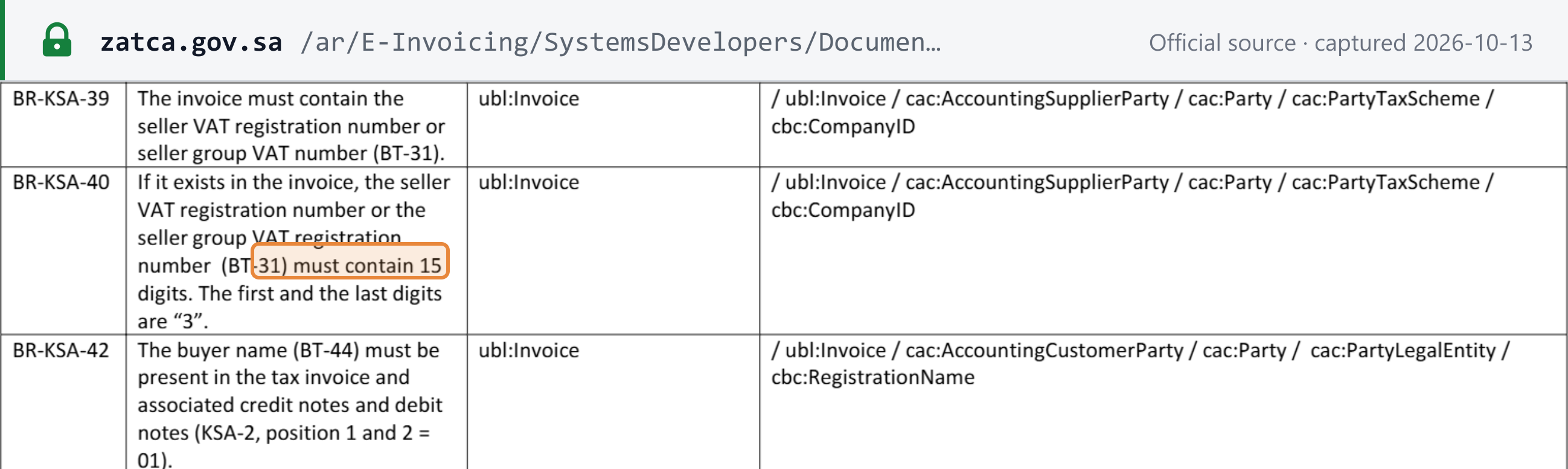1568x469 pixels.
Task: Select the BR-KSA-42 rule ID cell
Action: (63, 402)
